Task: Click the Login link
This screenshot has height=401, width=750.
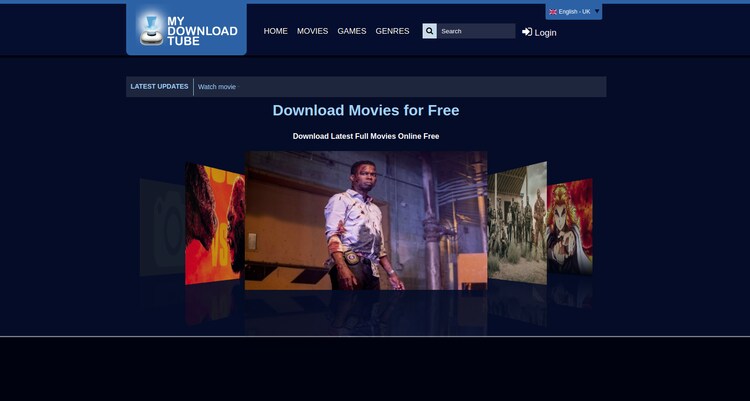Action: click(539, 33)
